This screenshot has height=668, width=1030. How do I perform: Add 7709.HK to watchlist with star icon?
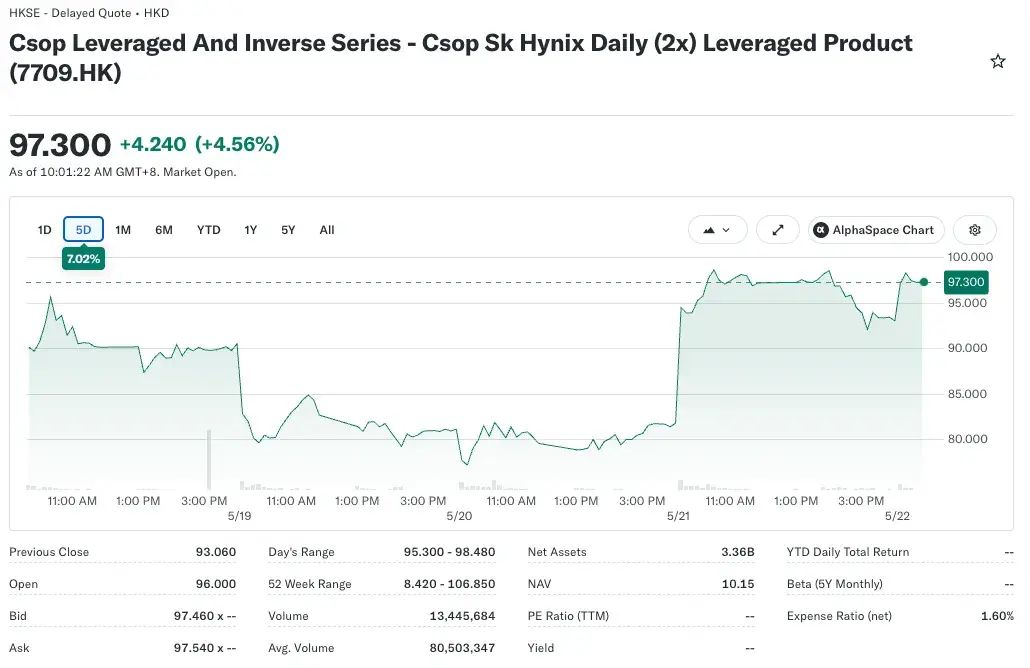(x=997, y=62)
